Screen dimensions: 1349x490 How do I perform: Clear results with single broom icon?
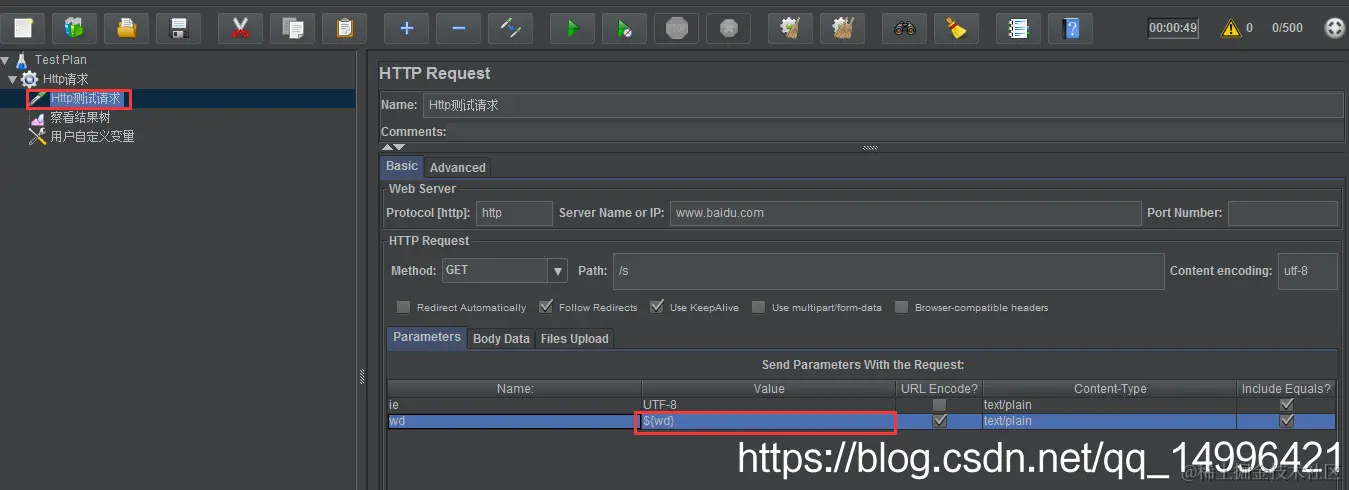click(790, 28)
